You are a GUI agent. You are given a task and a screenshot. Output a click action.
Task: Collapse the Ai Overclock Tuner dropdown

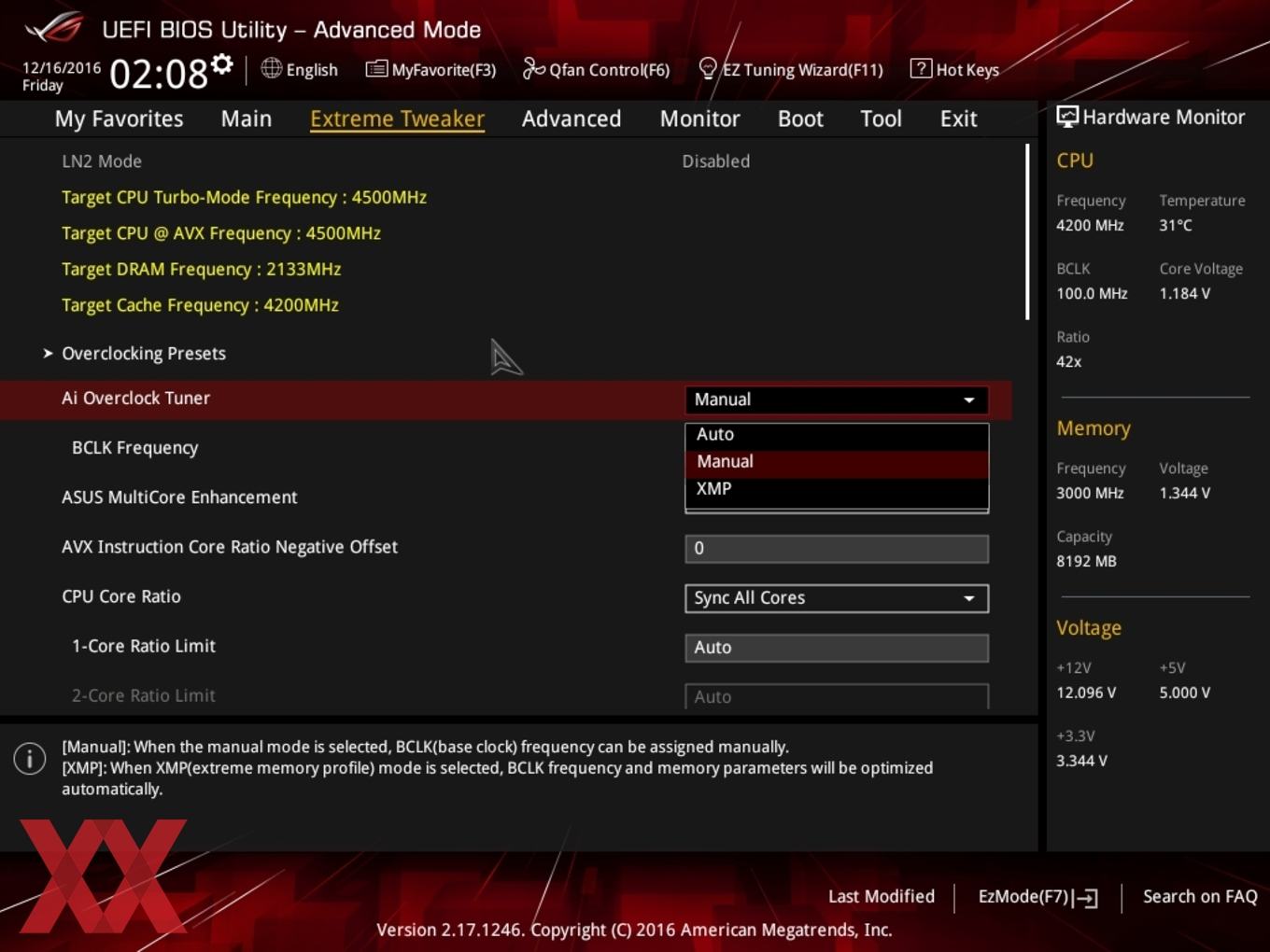point(837,399)
